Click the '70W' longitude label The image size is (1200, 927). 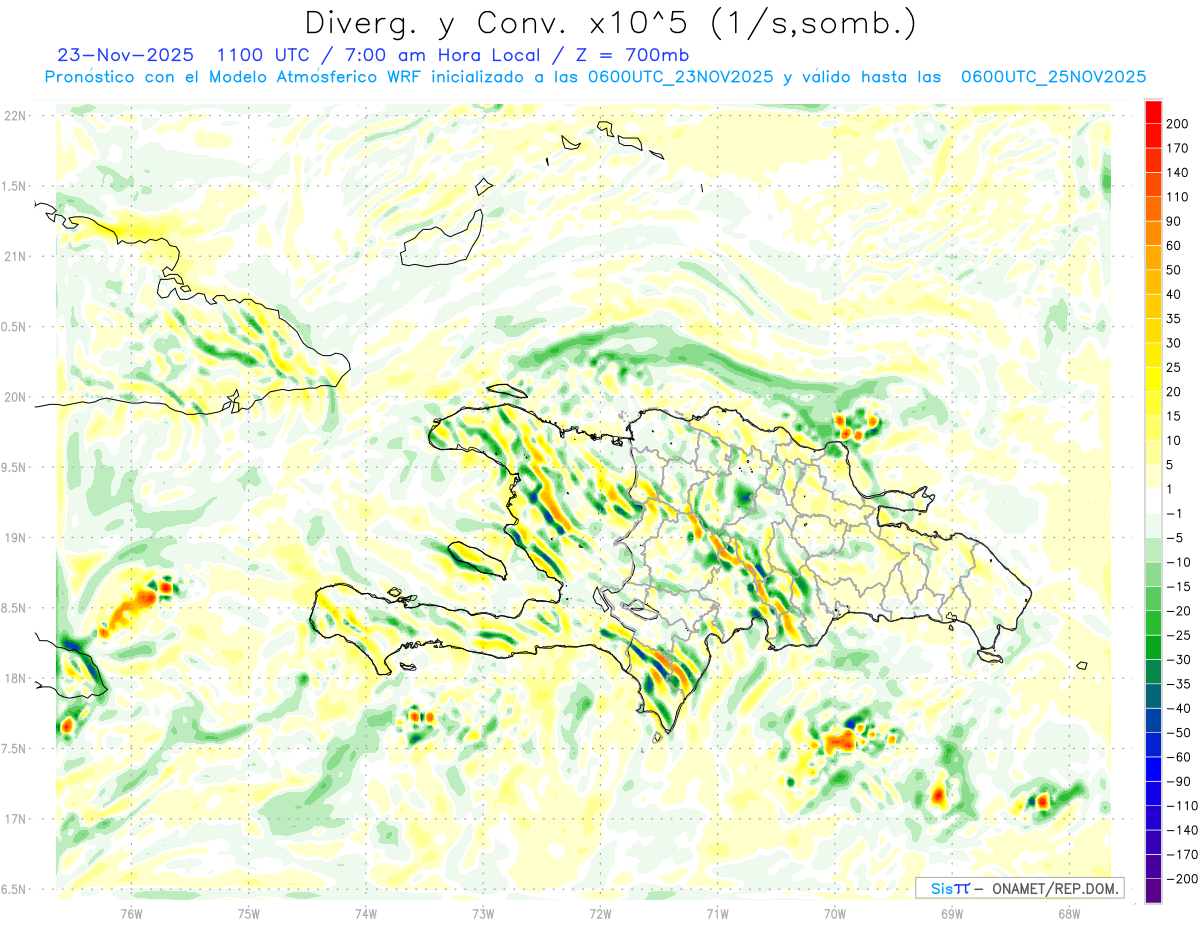tap(834, 913)
